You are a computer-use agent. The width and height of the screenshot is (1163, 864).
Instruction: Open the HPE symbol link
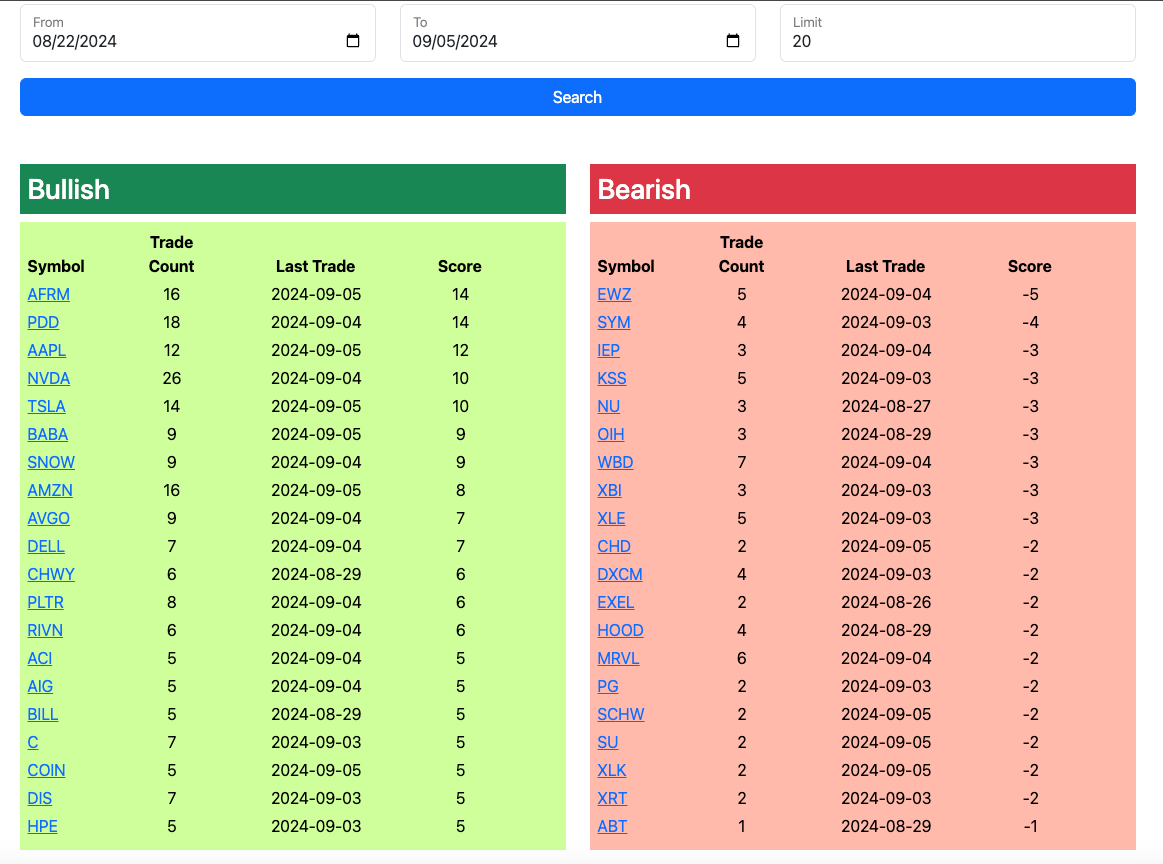click(42, 826)
